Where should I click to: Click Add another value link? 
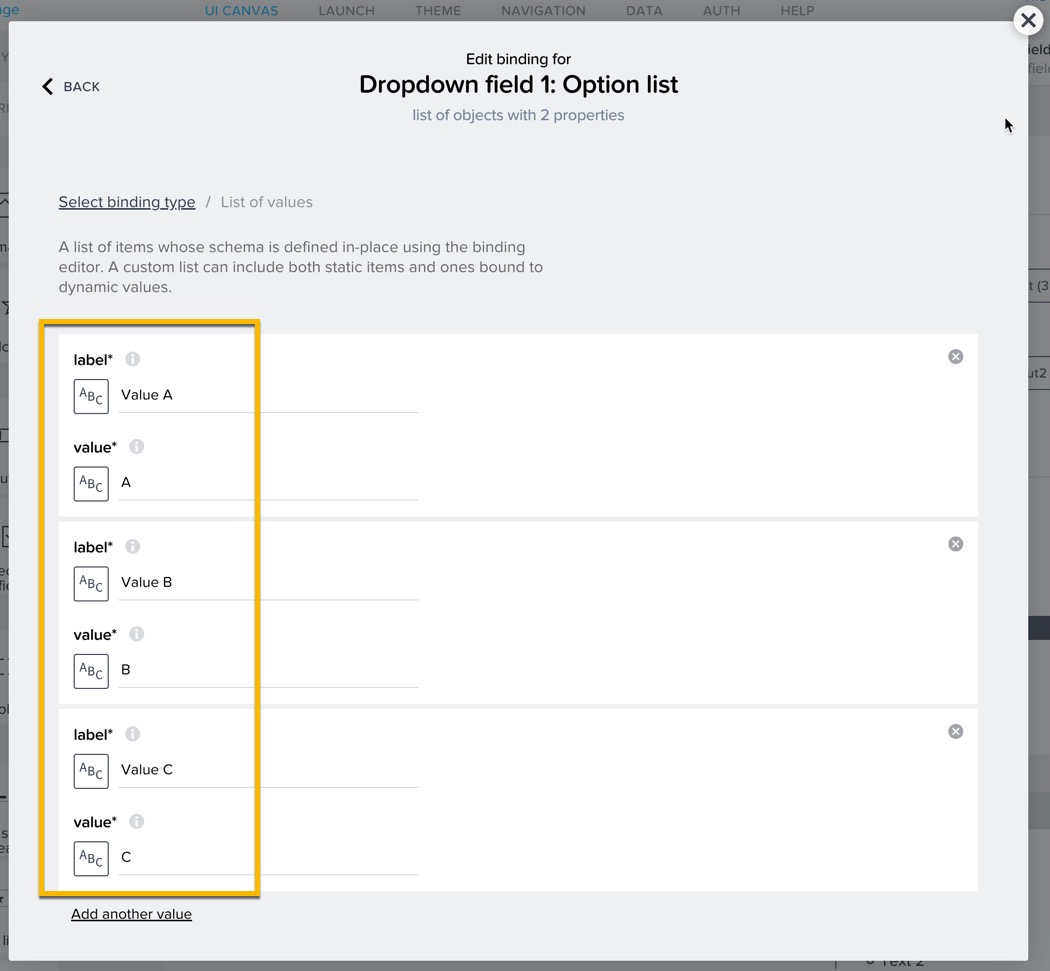pos(131,914)
